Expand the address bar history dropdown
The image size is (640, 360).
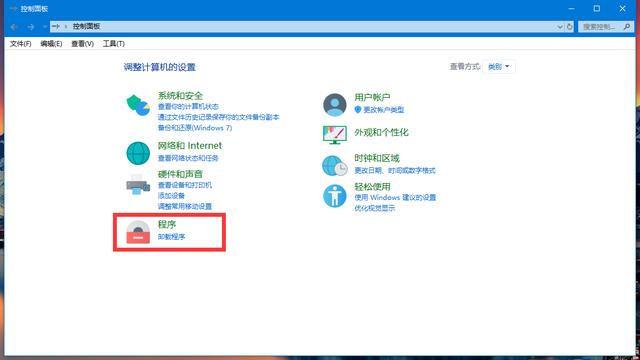coord(560,27)
